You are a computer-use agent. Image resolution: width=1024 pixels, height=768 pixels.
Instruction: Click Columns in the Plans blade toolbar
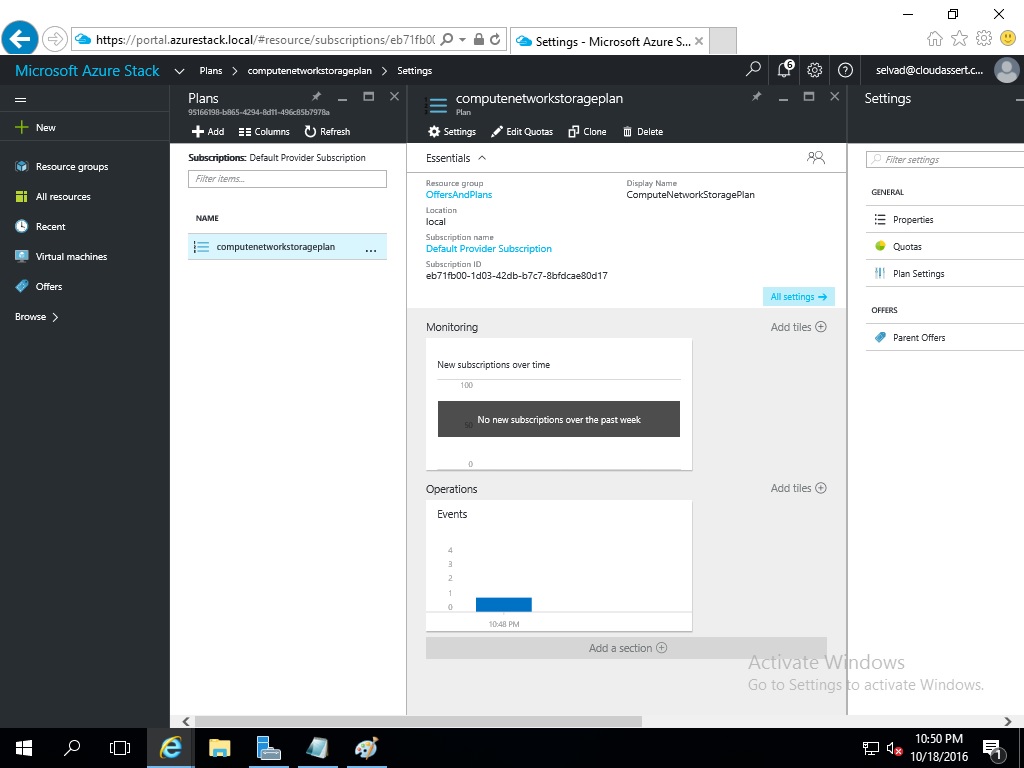click(264, 131)
